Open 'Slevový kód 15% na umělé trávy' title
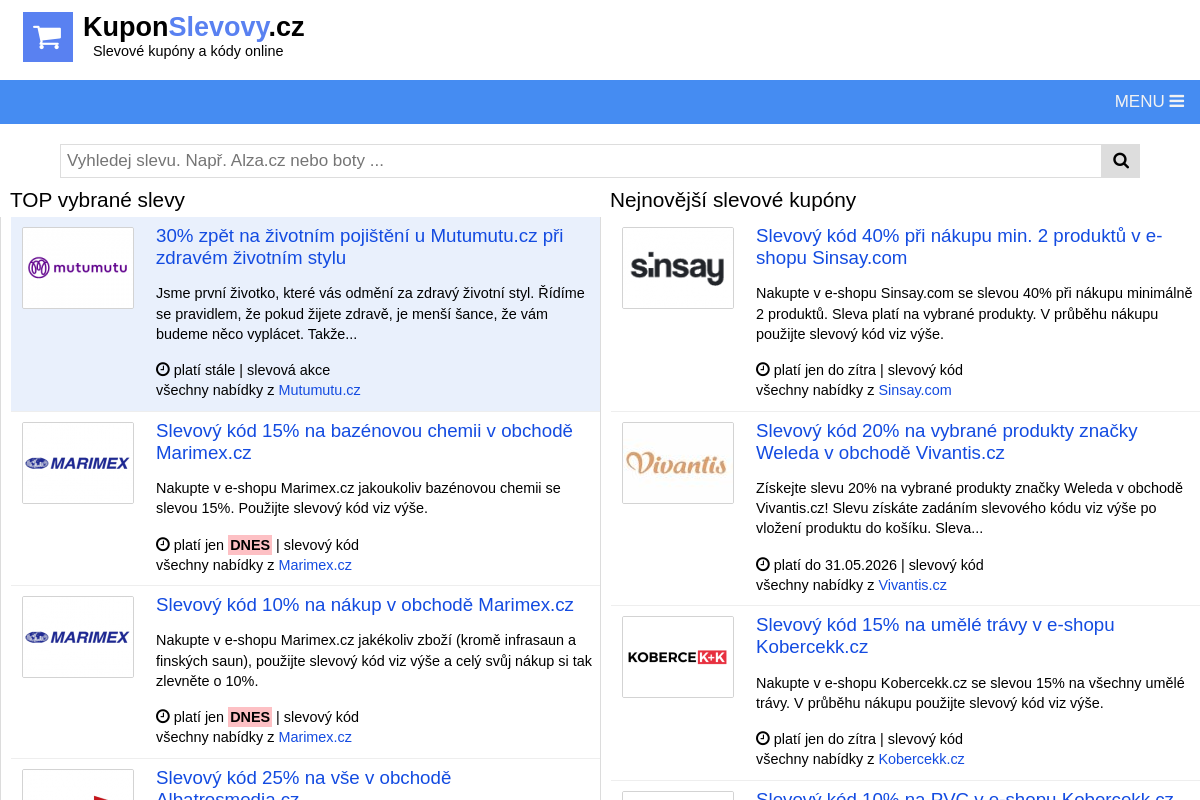The width and height of the screenshot is (1200, 800). click(935, 636)
